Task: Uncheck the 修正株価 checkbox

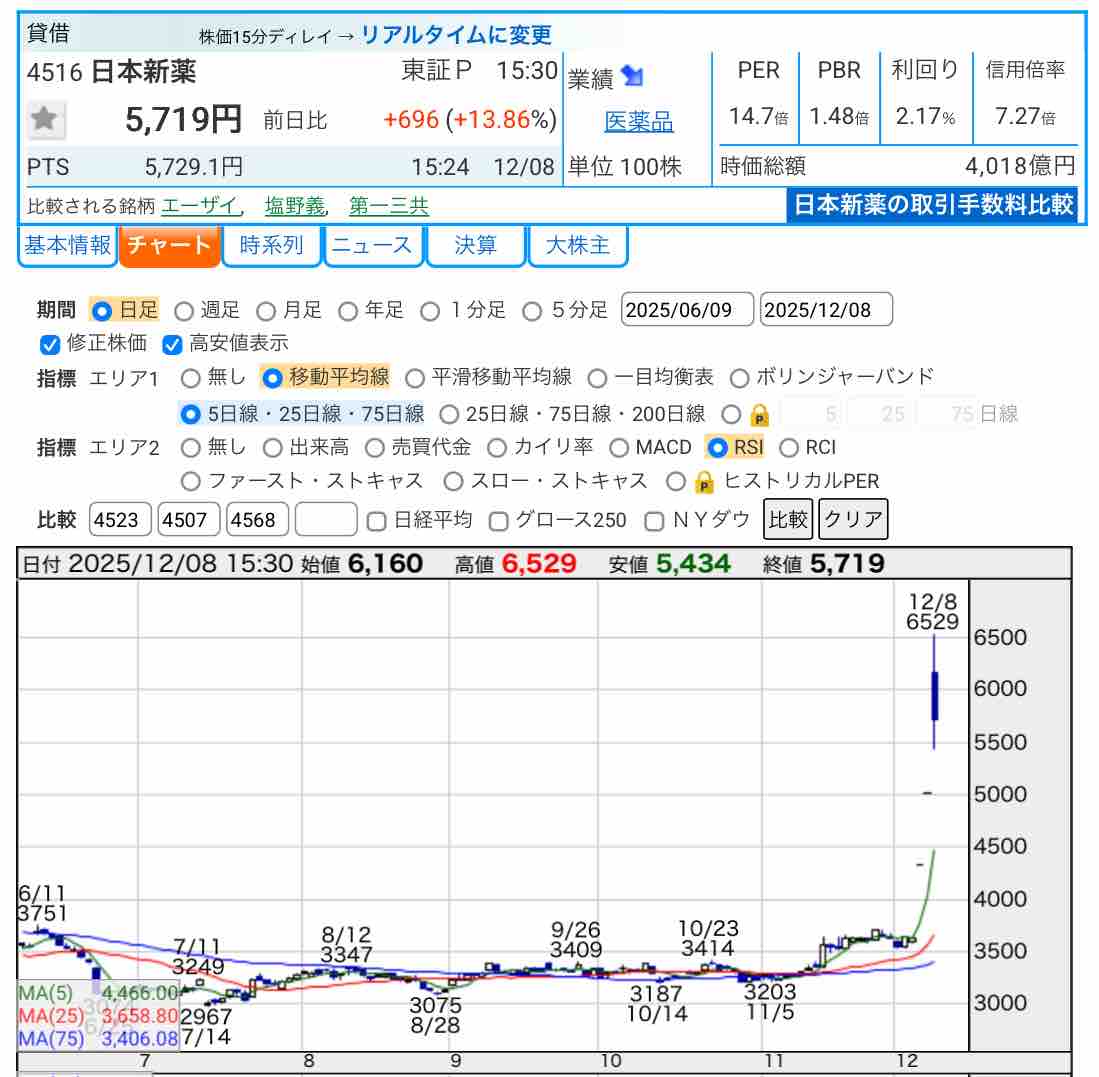Action: point(50,345)
